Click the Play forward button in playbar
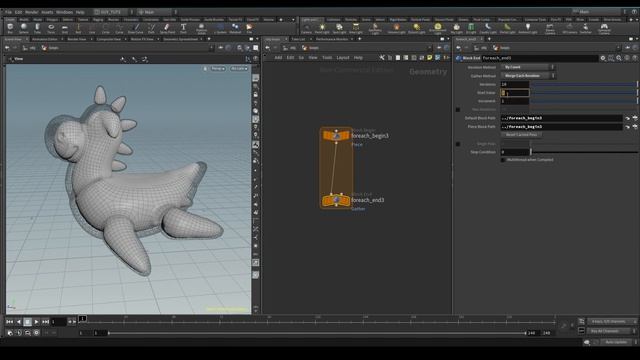Screen dimensions: 640x360 36,322
